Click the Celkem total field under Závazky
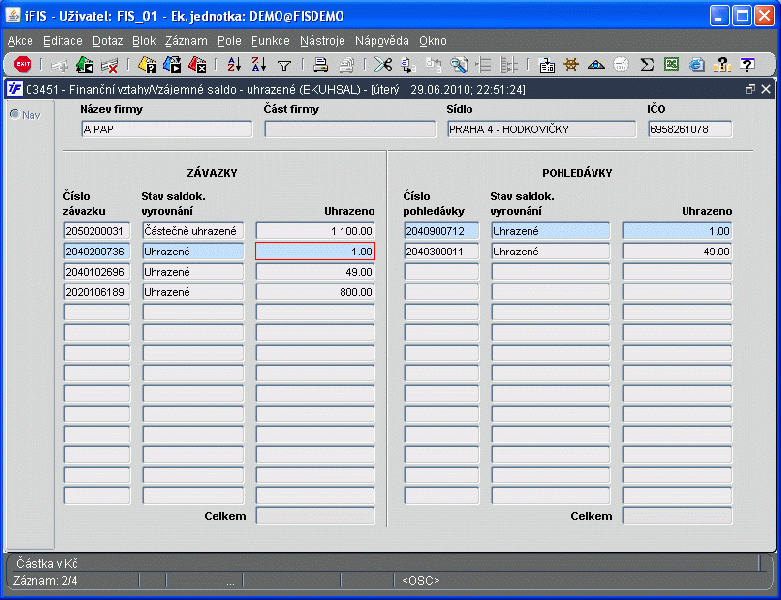This screenshot has width=781, height=600. click(315, 516)
